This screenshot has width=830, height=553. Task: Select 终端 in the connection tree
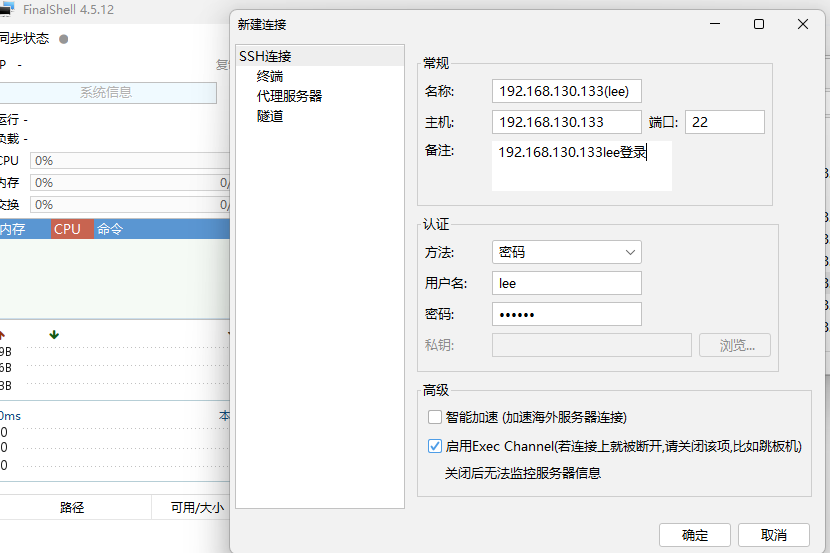click(270, 76)
